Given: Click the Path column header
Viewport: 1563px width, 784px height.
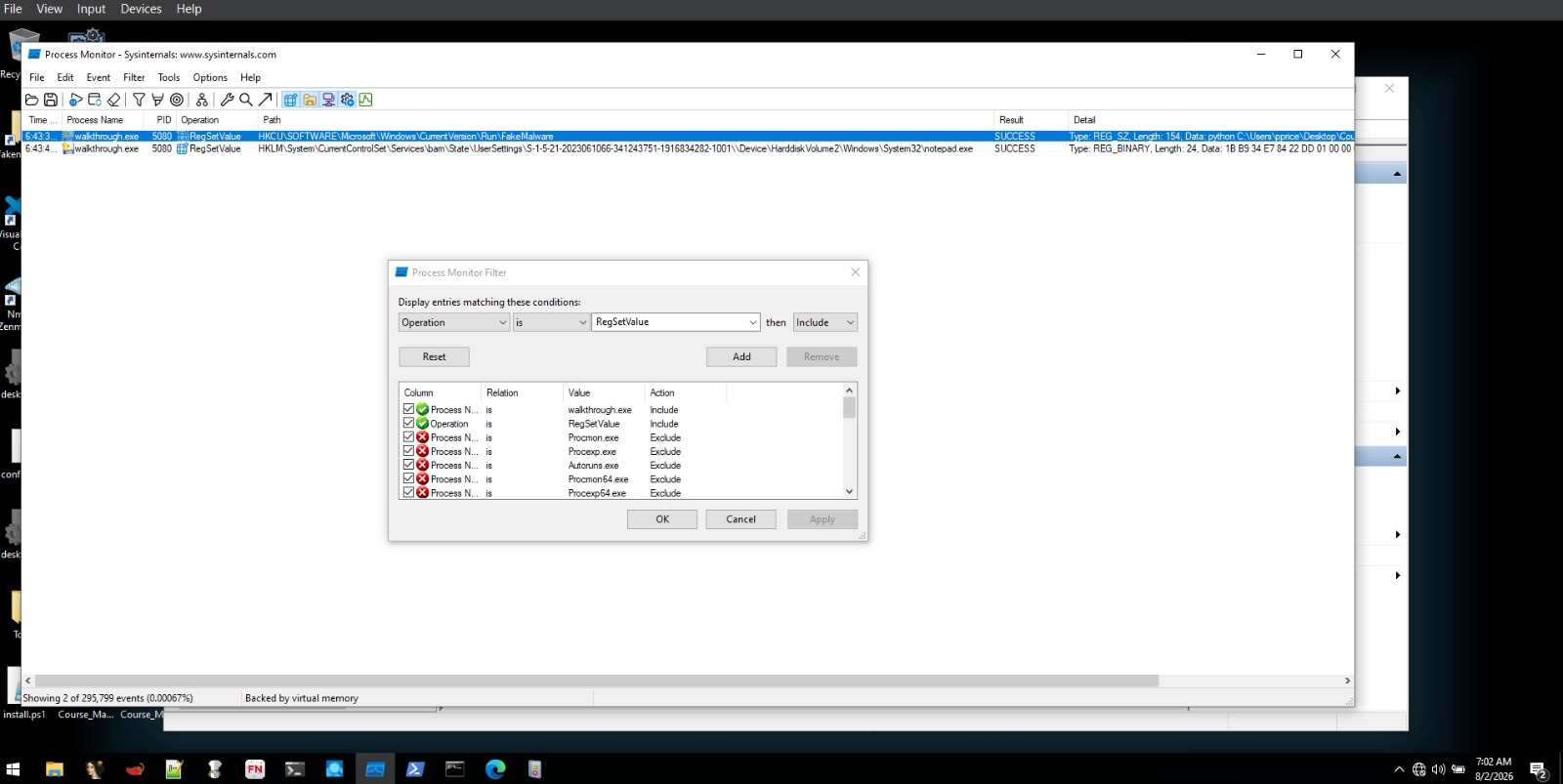Looking at the screenshot, I should click(x=625, y=120).
